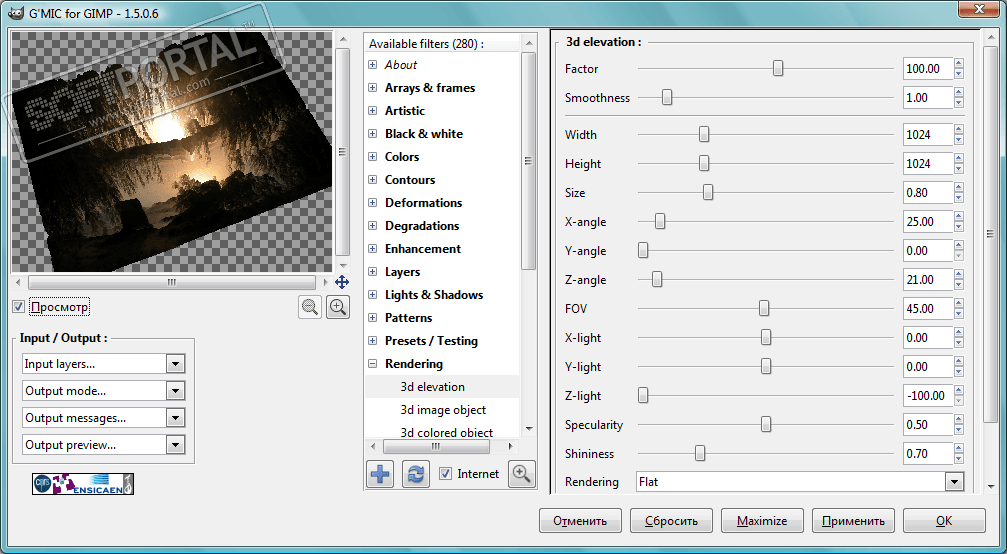This screenshot has height=554, width=1007.
Task: Expand the Layers category
Action: click(372, 272)
